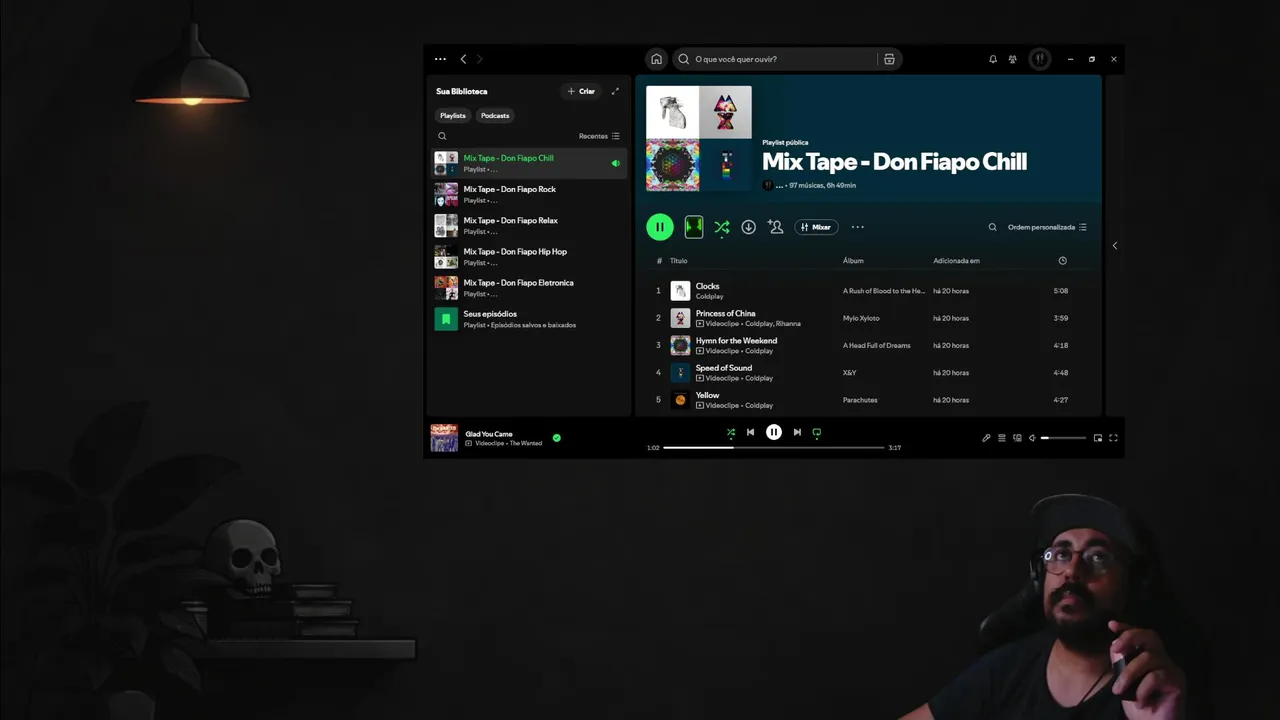Pause playback in the bottom player bar
The height and width of the screenshot is (720, 1280).
pyautogui.click(x=774, y=432)
